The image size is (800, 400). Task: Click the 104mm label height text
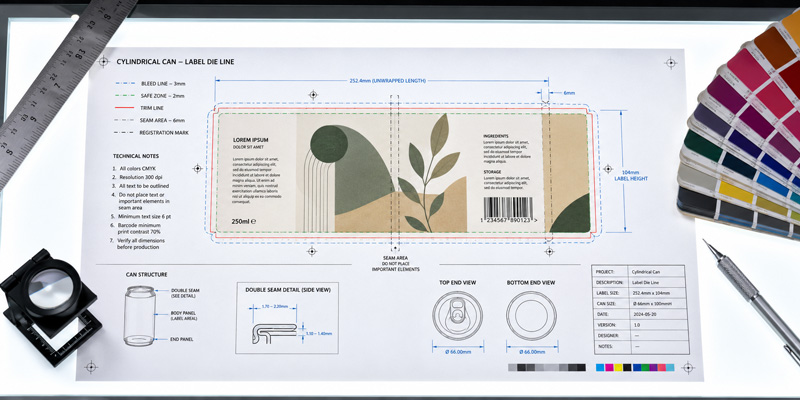(x=631, y=176)
